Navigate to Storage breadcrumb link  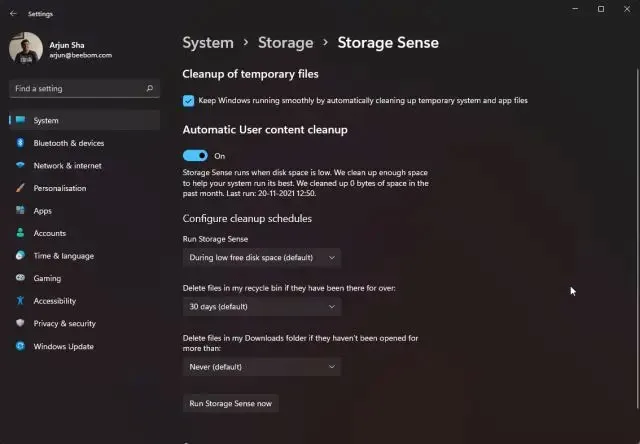pos(285,43)
